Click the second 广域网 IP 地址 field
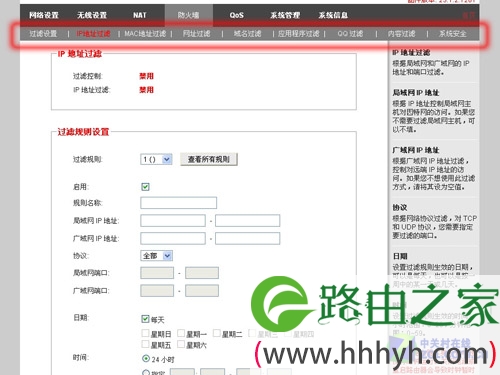Screen dimensions: 500x375 point(247,239)
